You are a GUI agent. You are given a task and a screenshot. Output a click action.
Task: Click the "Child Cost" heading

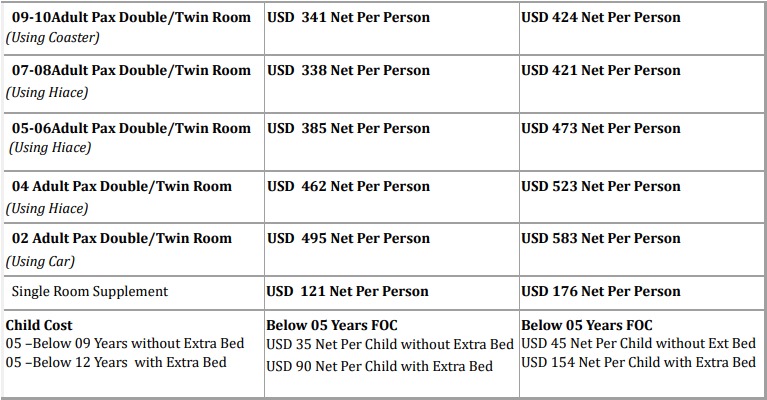tap(39, 325)
